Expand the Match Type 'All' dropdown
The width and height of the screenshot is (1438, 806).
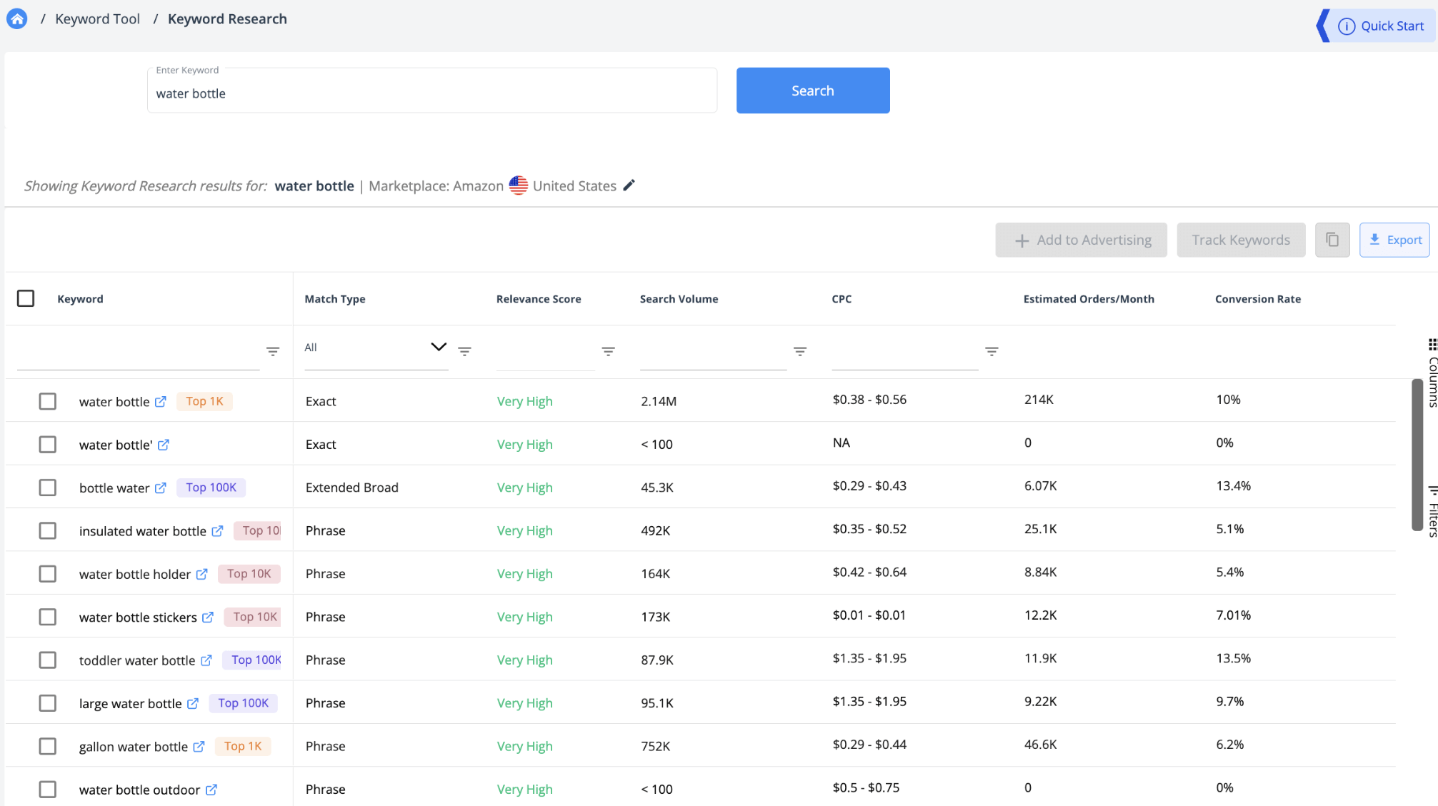coord(437,347)
